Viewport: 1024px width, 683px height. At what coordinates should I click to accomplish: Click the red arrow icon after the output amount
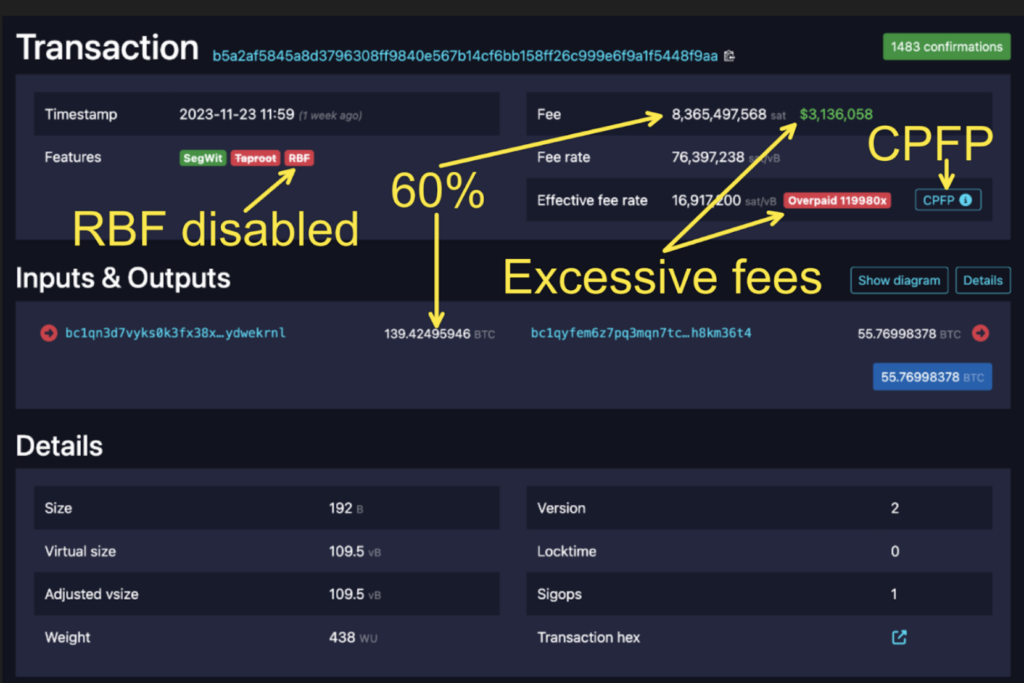click(980, 333)
